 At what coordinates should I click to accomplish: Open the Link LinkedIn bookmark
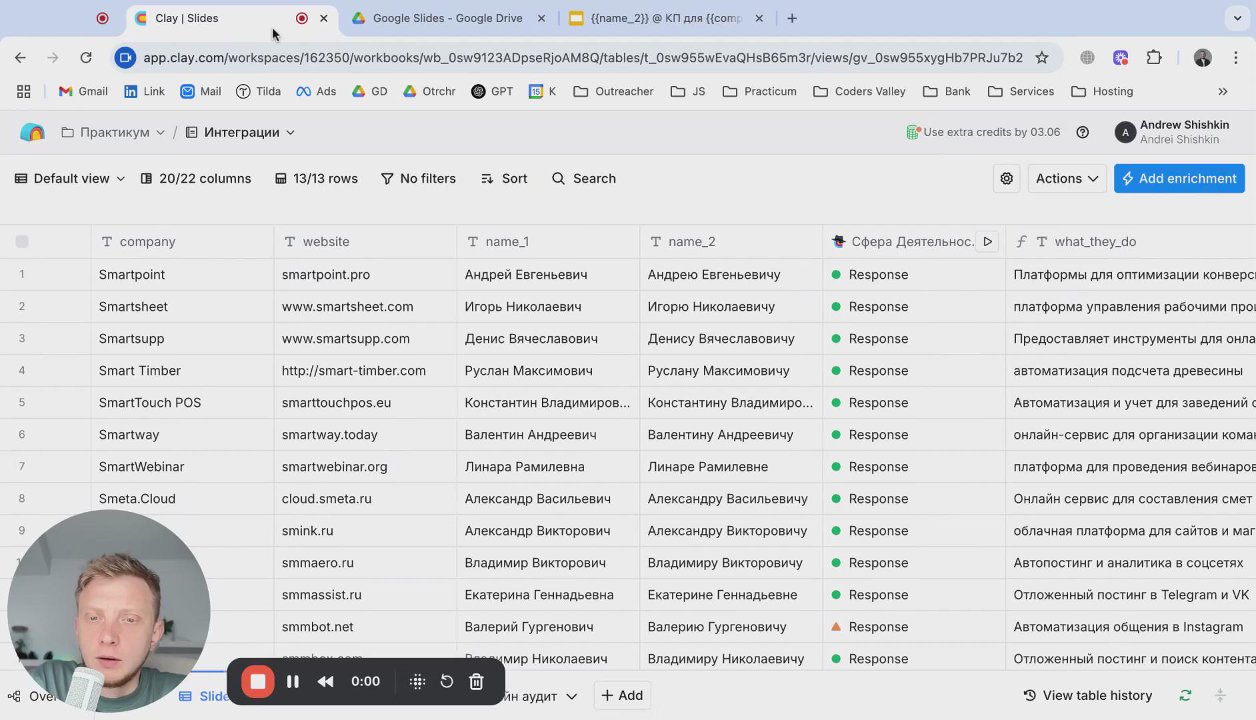point(145,91)
